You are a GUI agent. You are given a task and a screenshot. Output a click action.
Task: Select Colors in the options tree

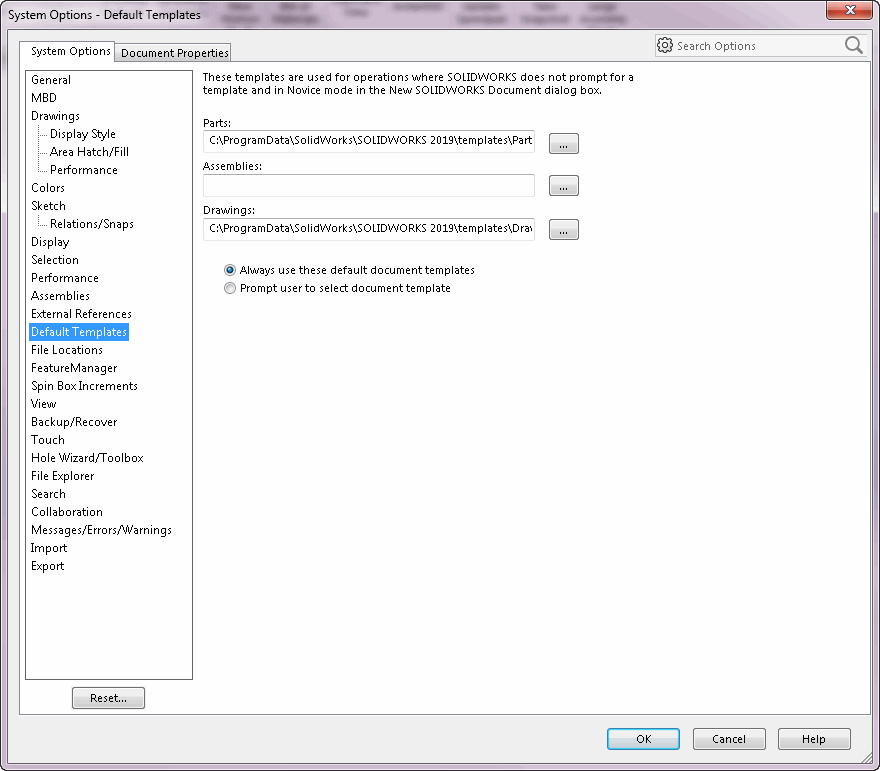(x=48, y=187)
